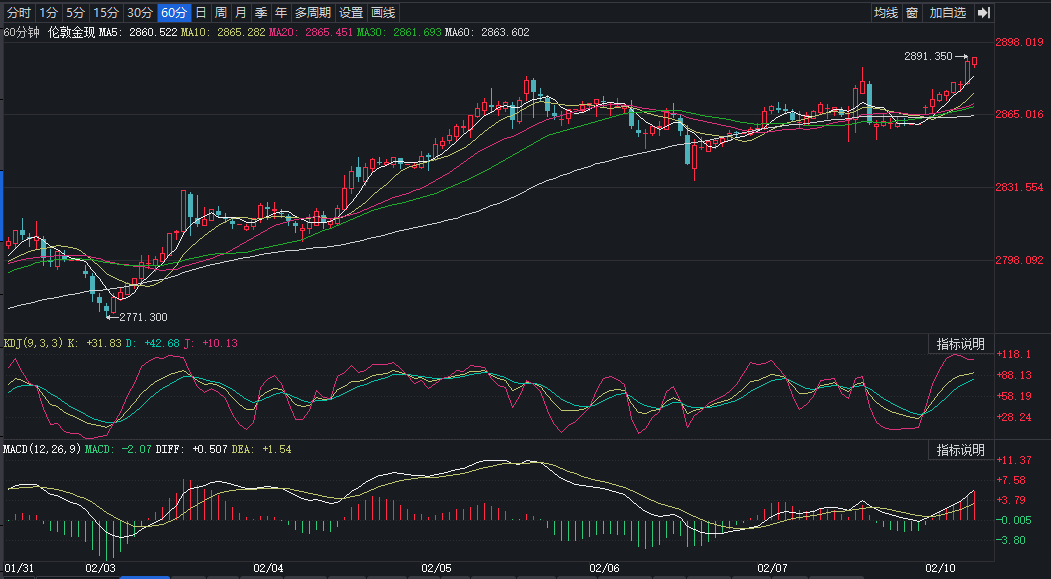Click the +3.79 MACD axis label

coord(1011,500)
